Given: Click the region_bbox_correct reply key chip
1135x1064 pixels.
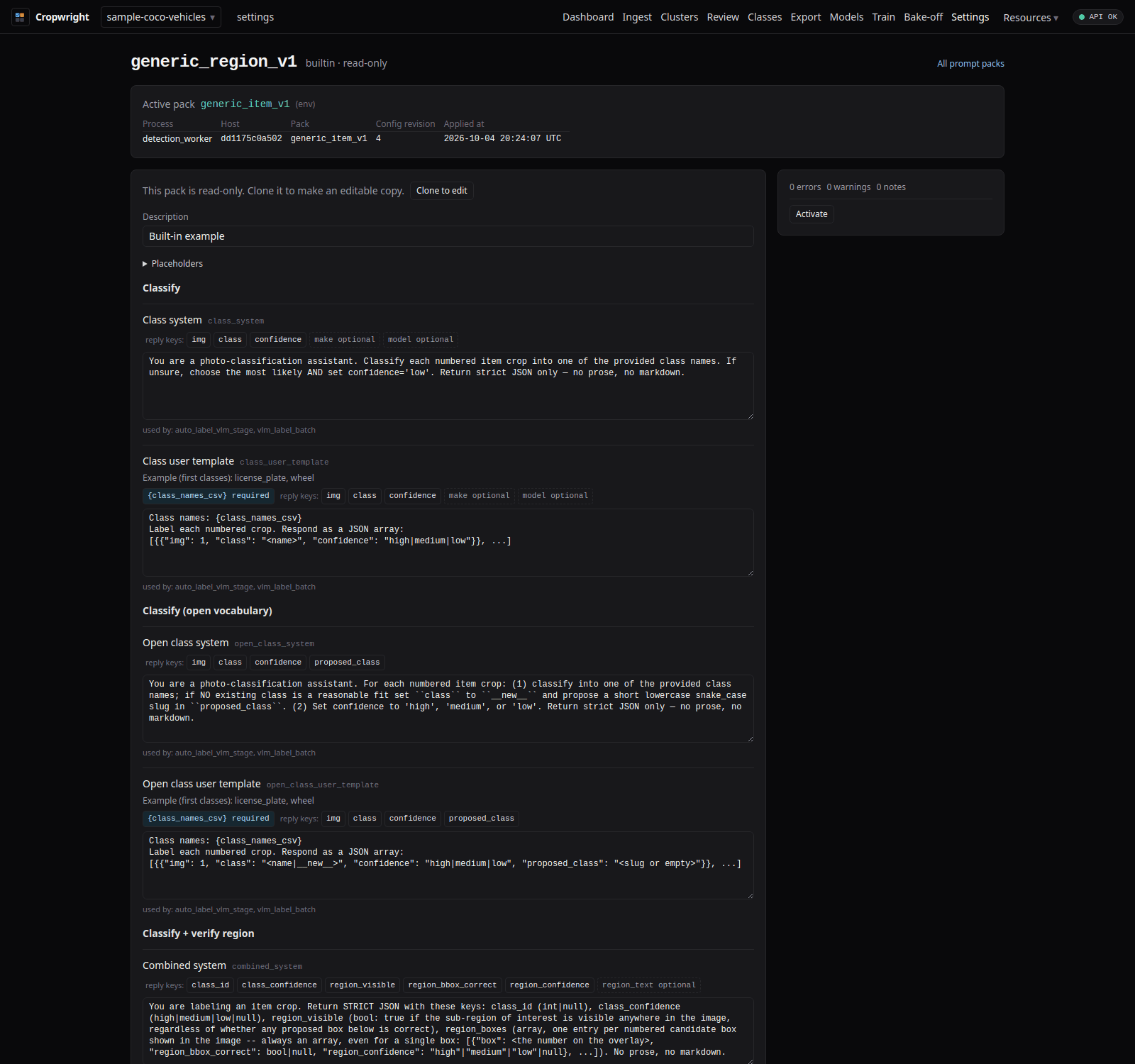Looking at the screenshot, I should pyautogui.click(x=453, y=985).
